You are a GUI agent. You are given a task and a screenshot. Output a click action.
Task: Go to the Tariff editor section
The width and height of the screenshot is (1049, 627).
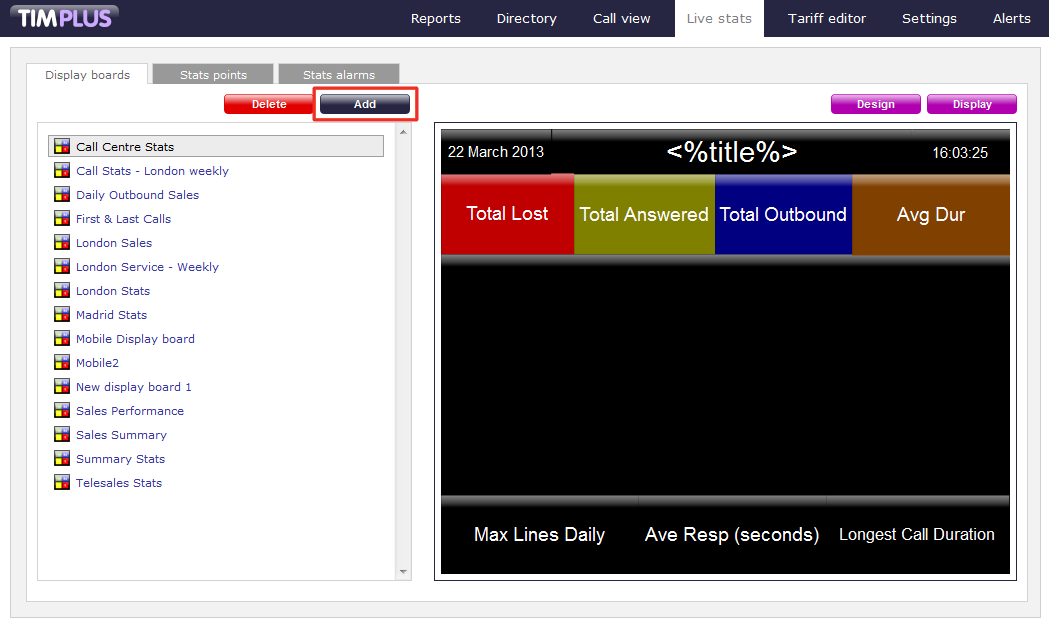(x=827, y=18)
